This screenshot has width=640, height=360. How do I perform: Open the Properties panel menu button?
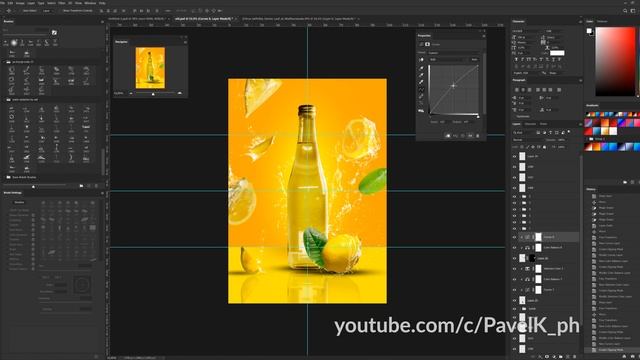click(x=484, y=36)
